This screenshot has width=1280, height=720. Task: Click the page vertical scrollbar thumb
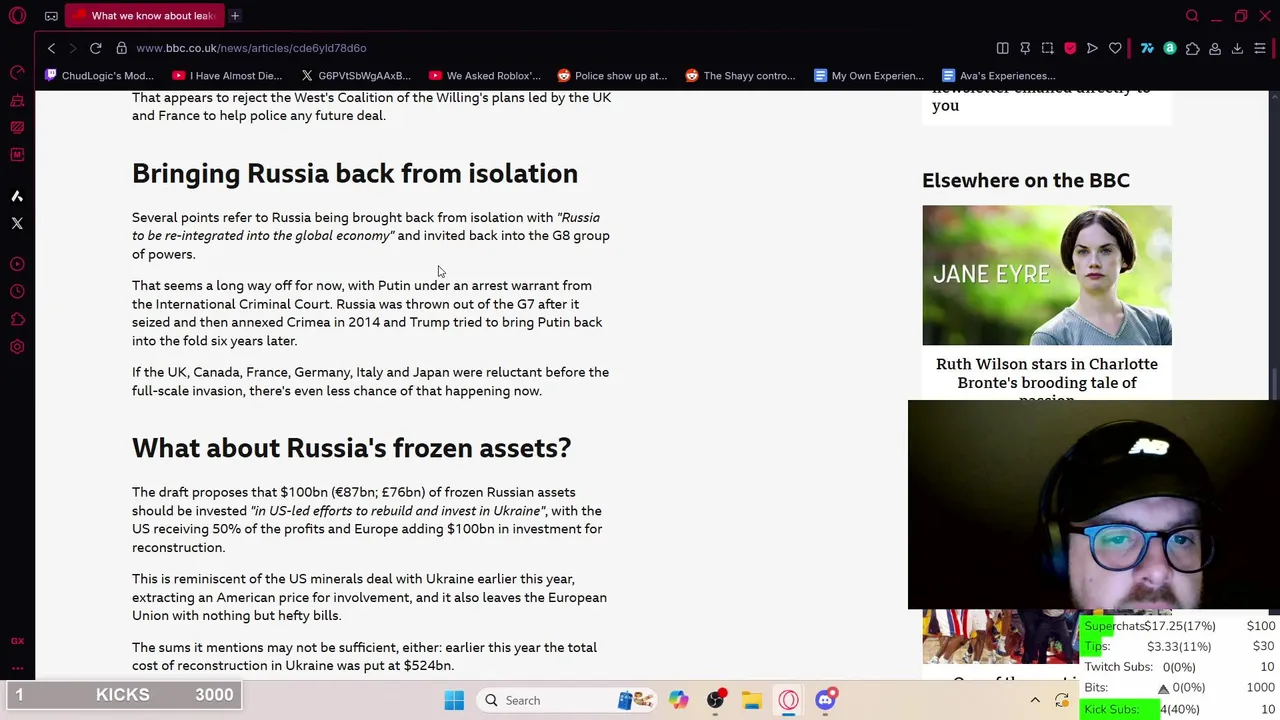[1274, 383]
